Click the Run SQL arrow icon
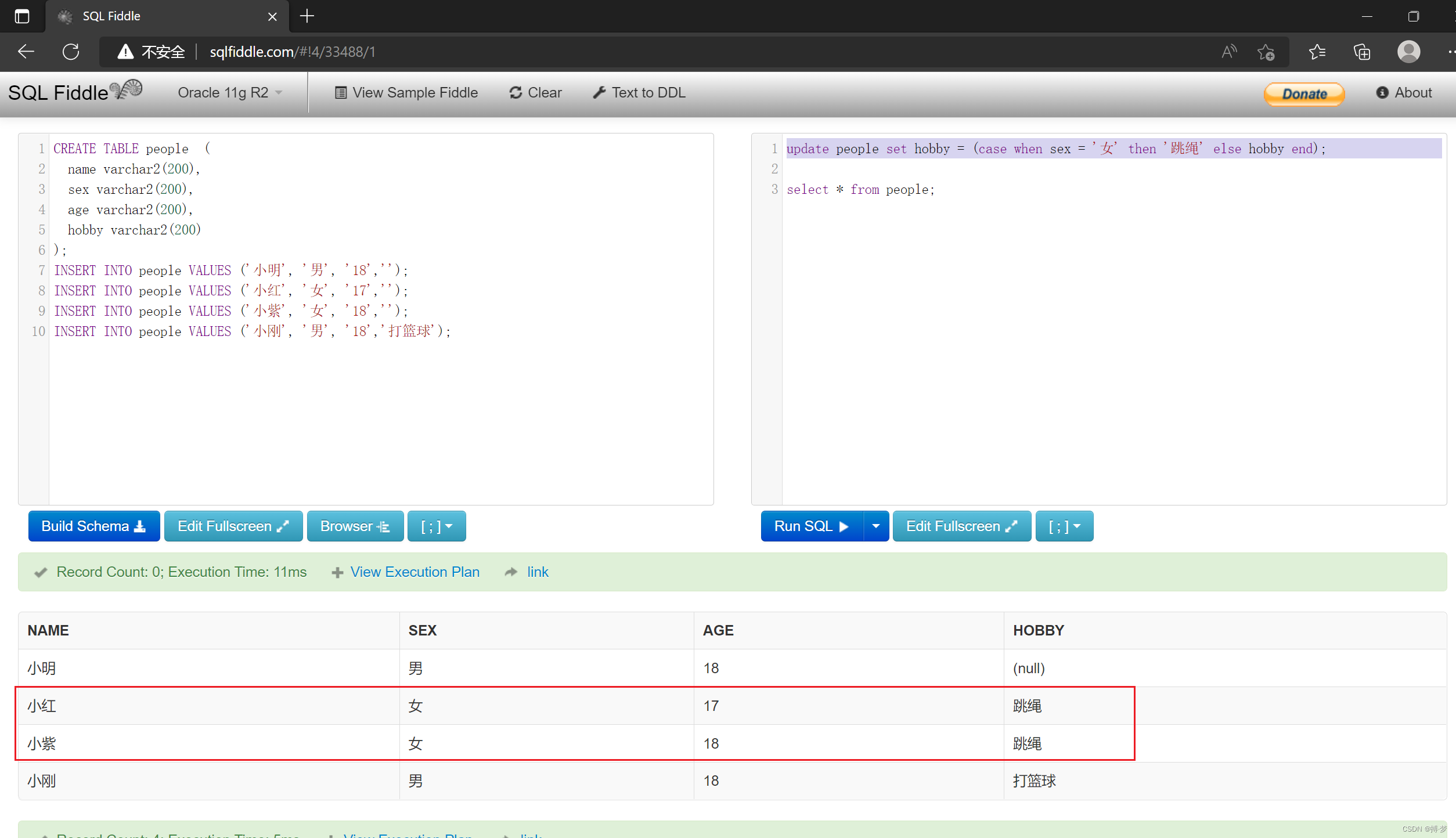The width and height of the screenshot is (1456, 838). click(843, 526)
